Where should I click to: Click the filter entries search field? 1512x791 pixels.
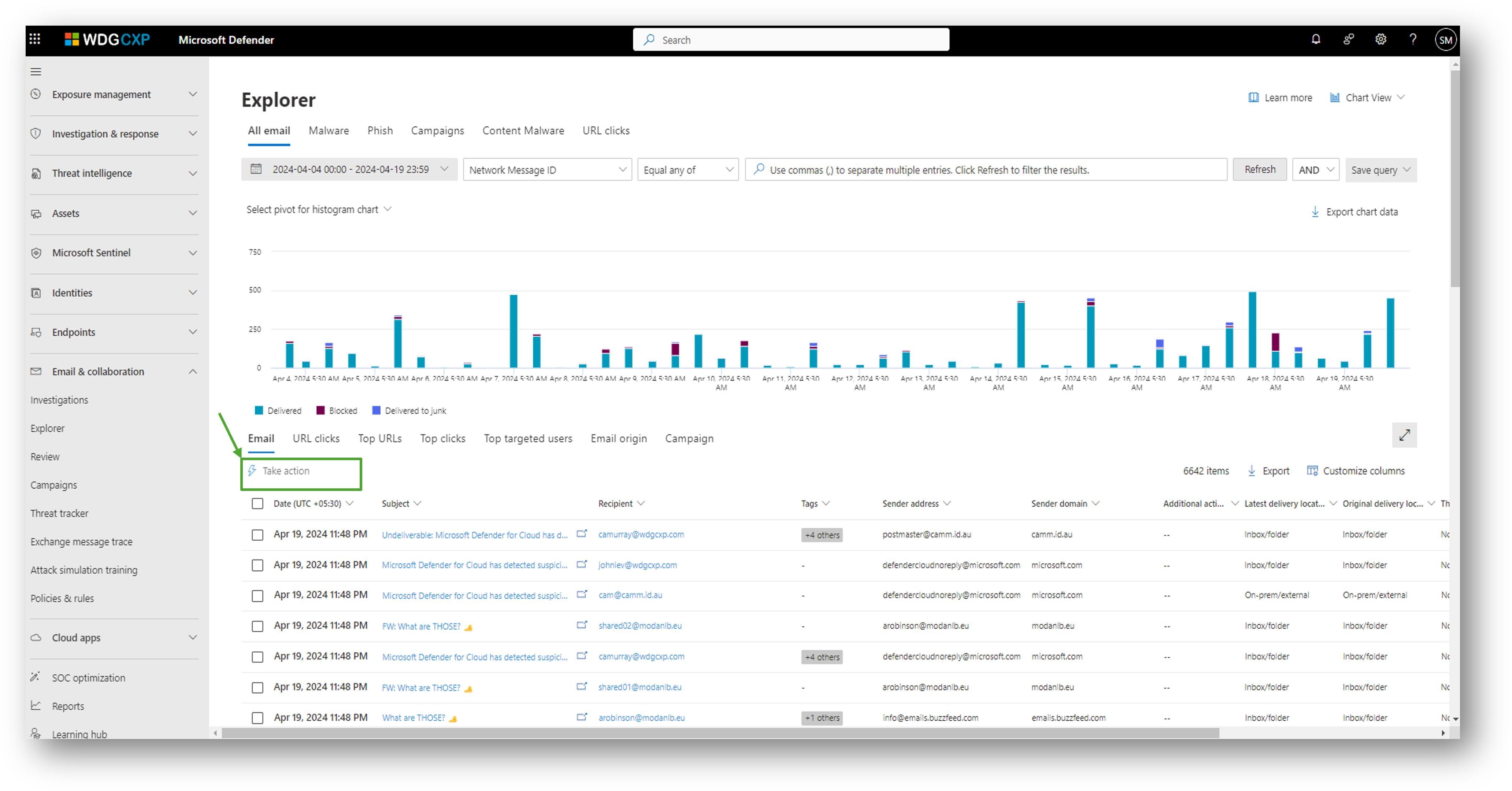click(986, 170)
